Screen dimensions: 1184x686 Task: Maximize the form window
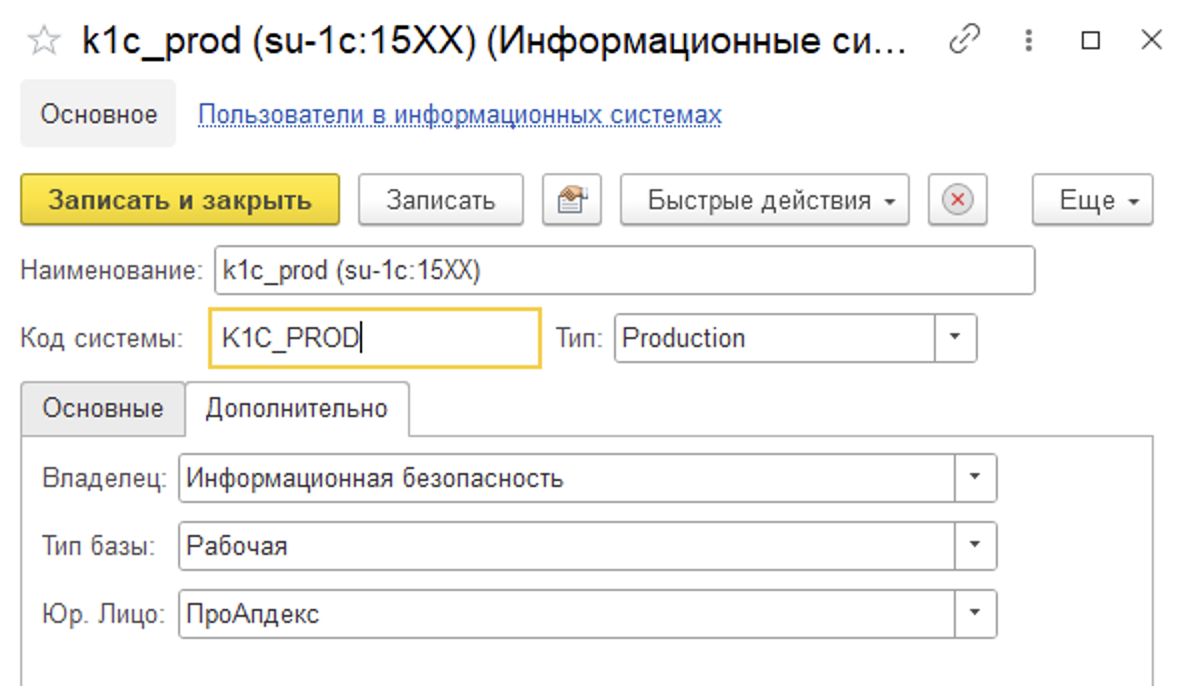coord(1091,41)
